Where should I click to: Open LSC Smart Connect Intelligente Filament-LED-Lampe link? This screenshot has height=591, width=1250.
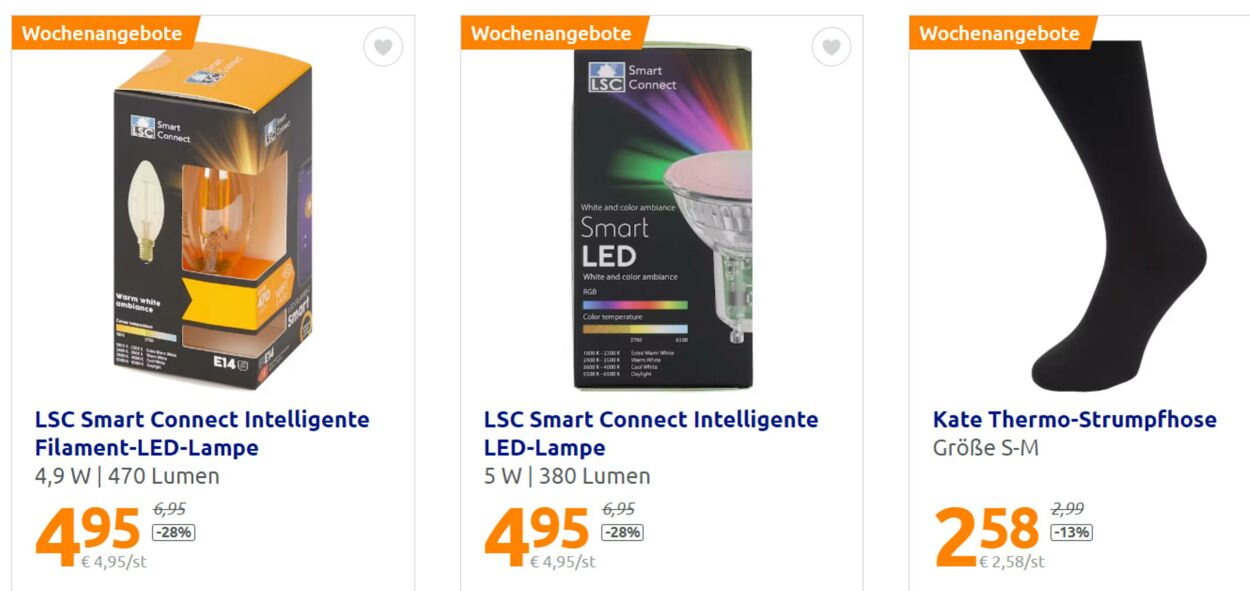[x=202, y=433]
